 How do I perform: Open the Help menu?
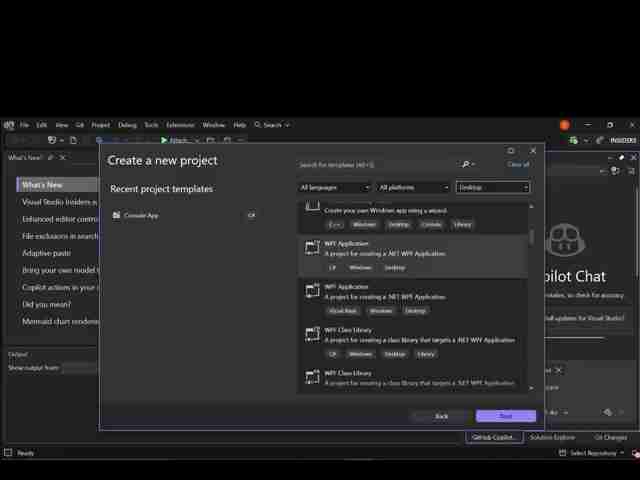(240, 125)
